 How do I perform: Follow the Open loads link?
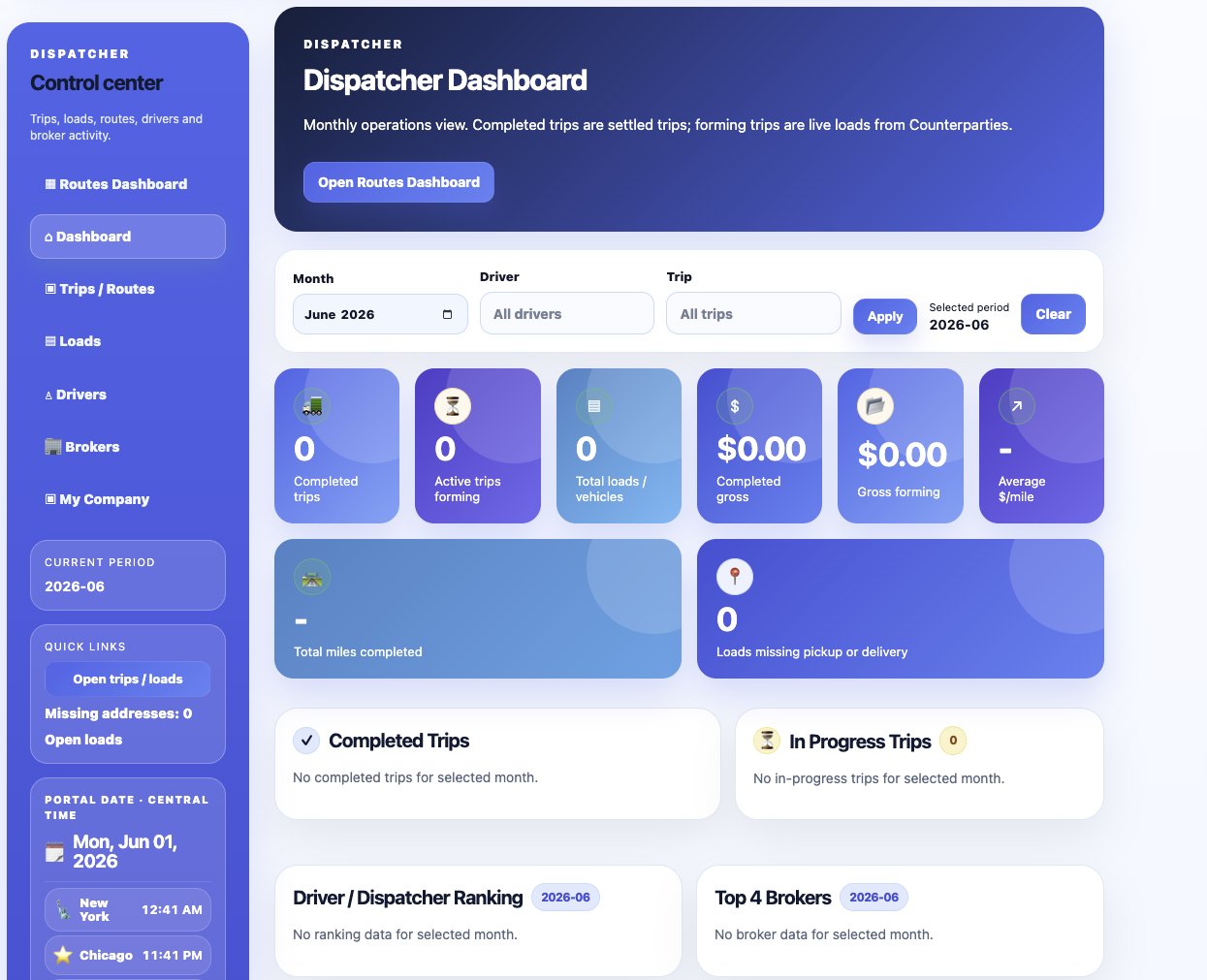(x=83, y=740)
